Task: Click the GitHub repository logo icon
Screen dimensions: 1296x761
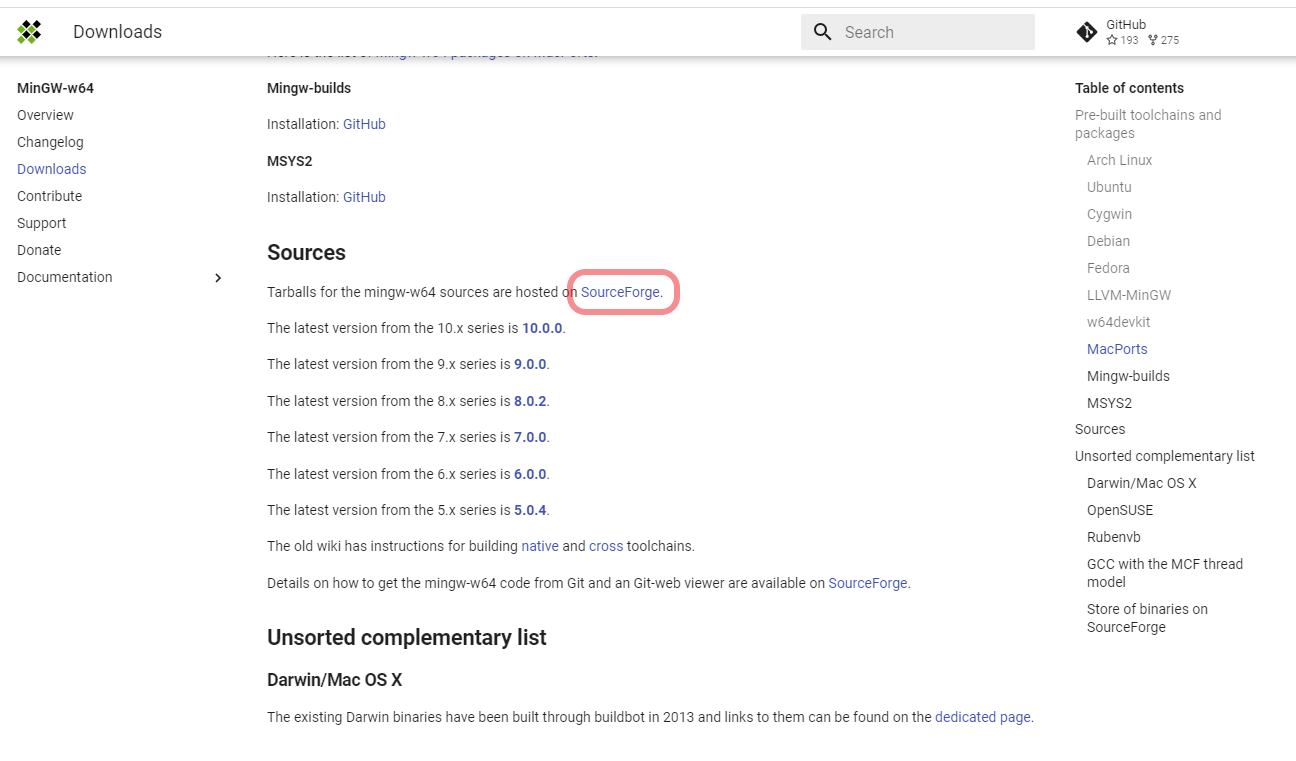Action: [x=1087, y=32]
